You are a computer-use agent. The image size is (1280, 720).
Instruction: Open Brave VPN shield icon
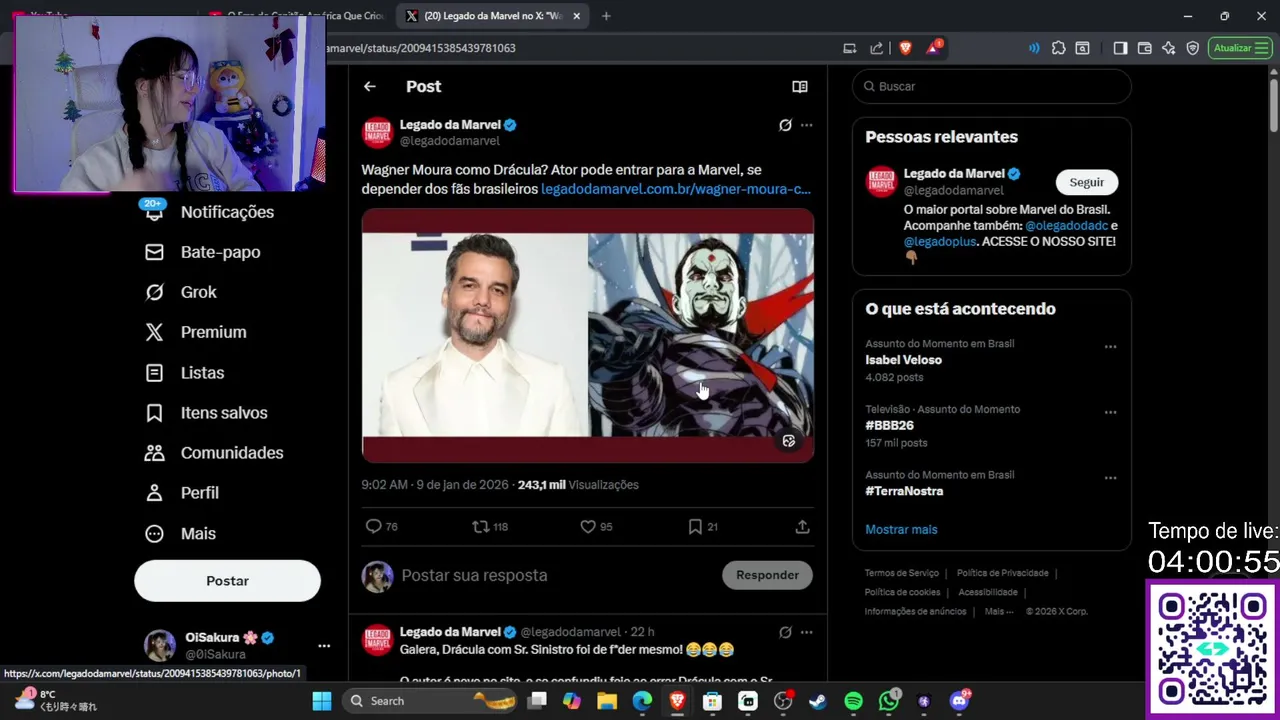[1193, 48]
